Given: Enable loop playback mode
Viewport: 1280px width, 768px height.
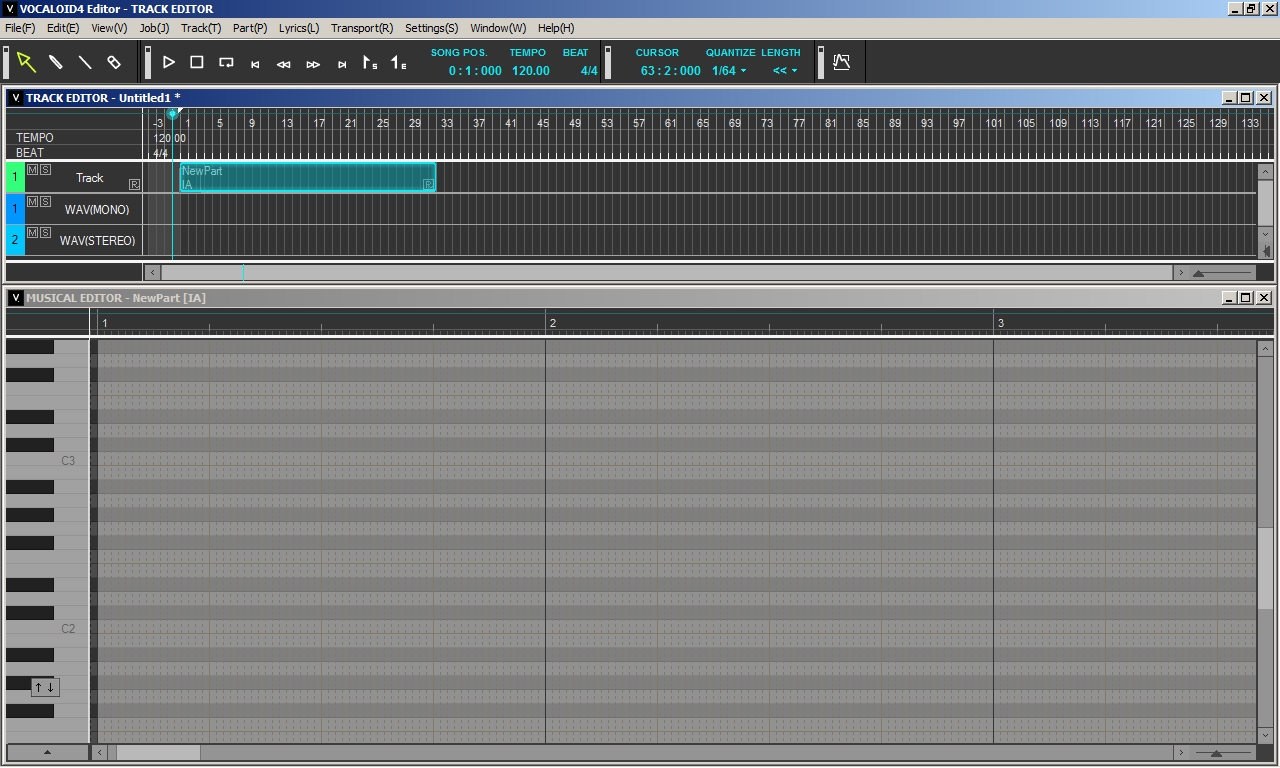Looking at the screenshot, I should 226,62.
